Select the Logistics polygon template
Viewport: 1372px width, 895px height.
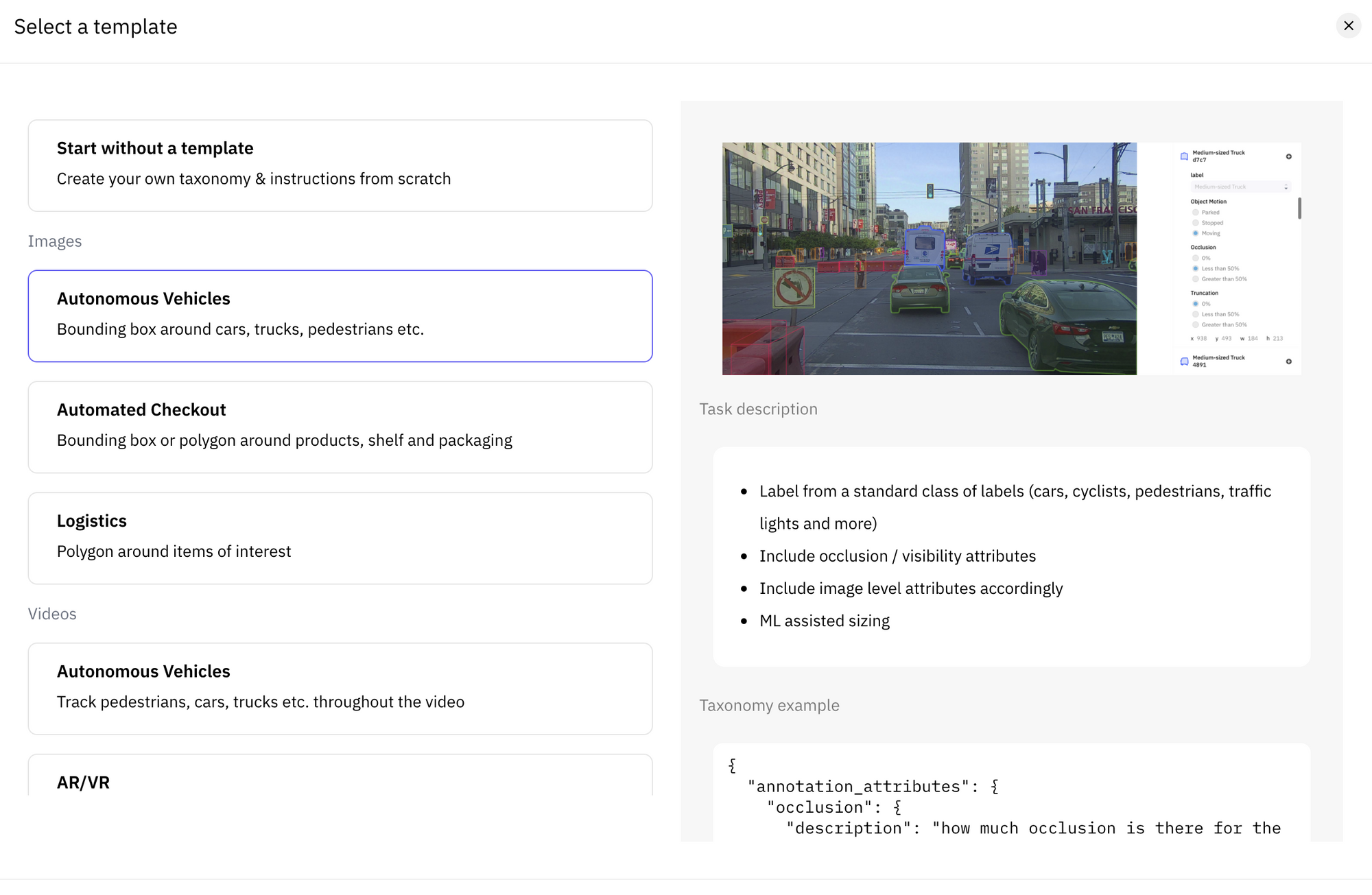click(340, 538)
